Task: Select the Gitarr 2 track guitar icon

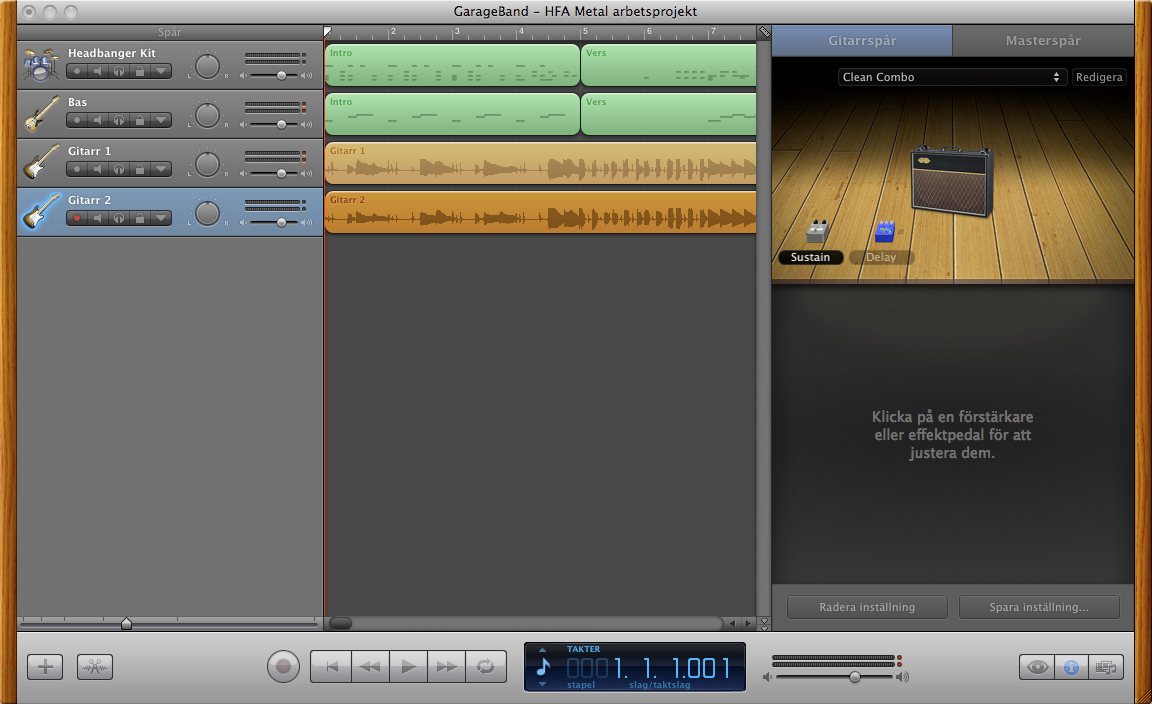Action: point(40,212)
